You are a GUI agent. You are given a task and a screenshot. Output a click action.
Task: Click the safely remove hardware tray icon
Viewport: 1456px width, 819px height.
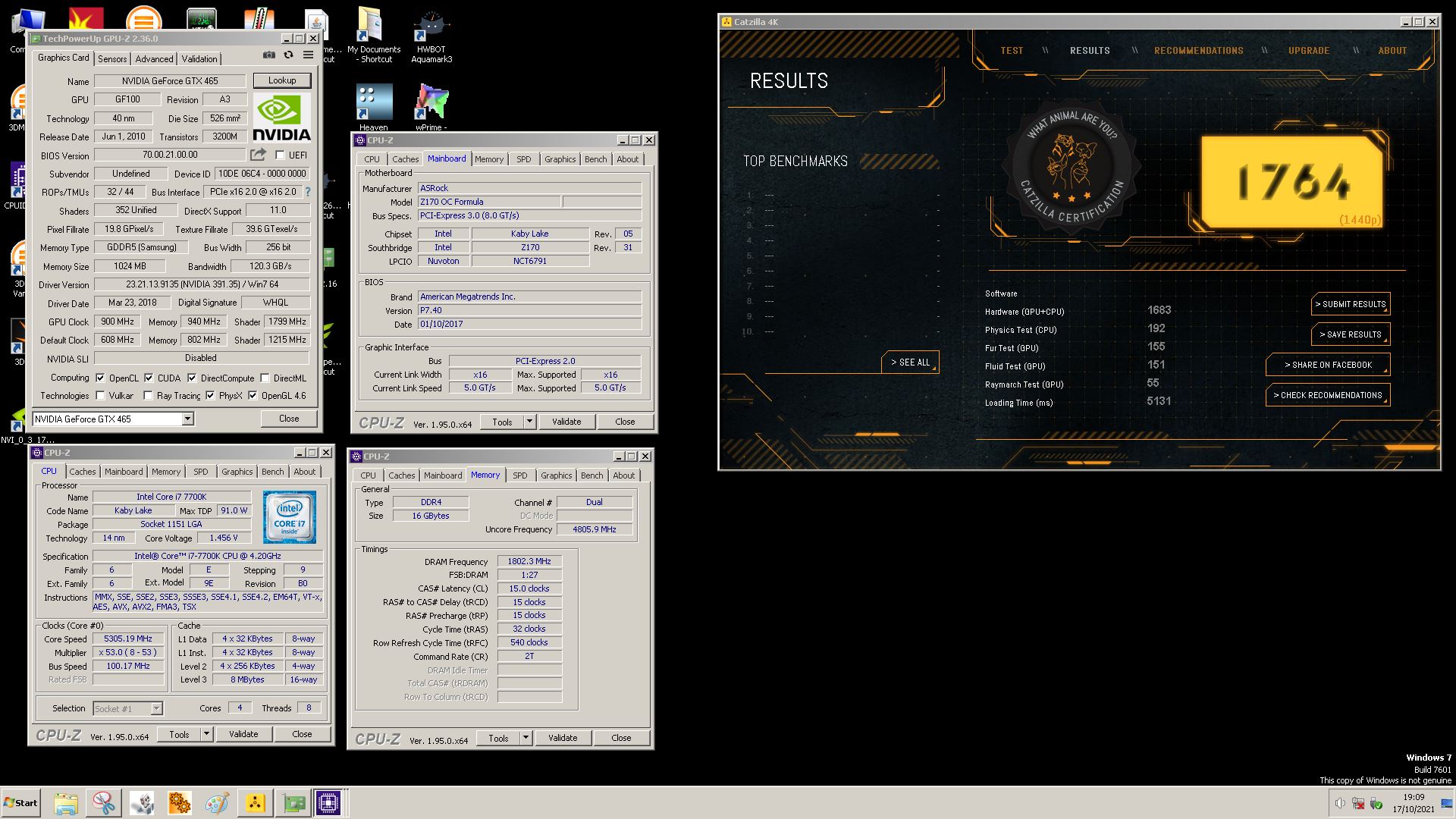coord(1376,804)
